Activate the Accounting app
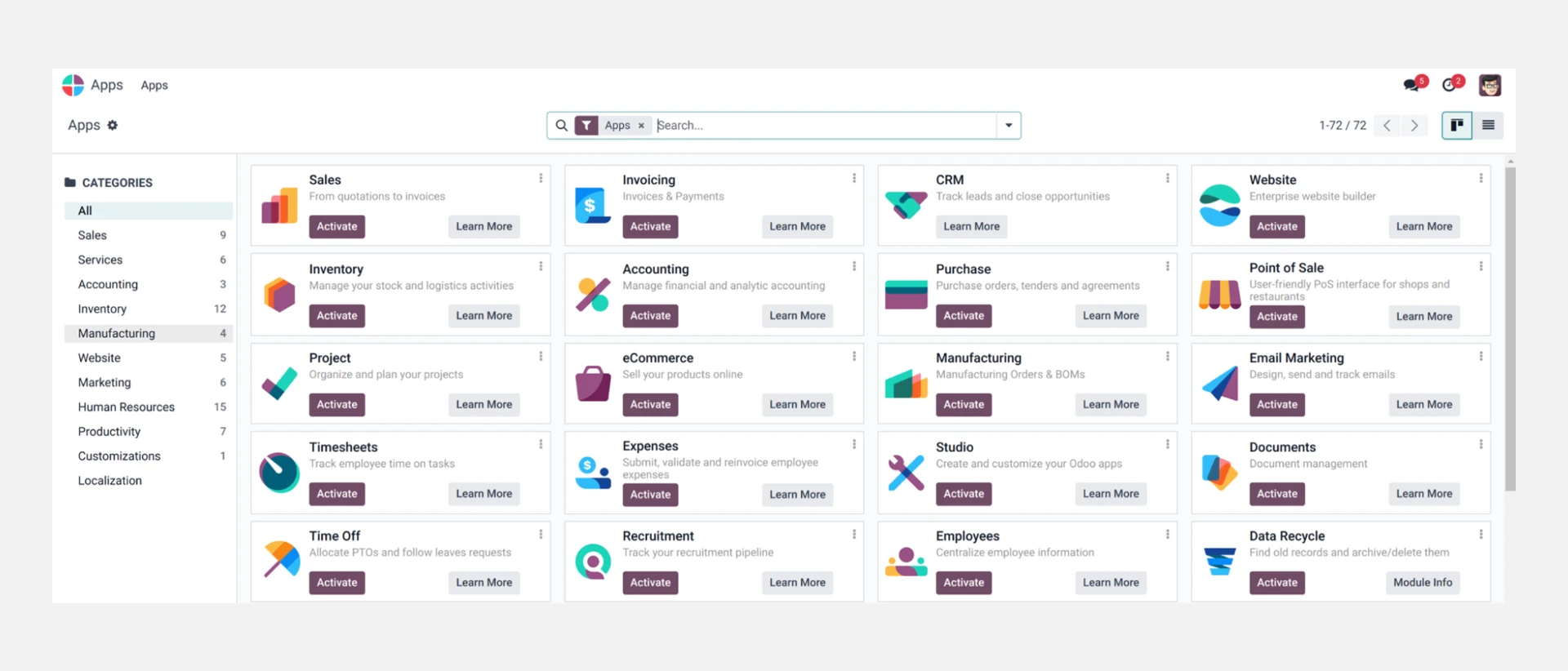This screenshot has width=1568, height=671. click(x=650, y=315)
